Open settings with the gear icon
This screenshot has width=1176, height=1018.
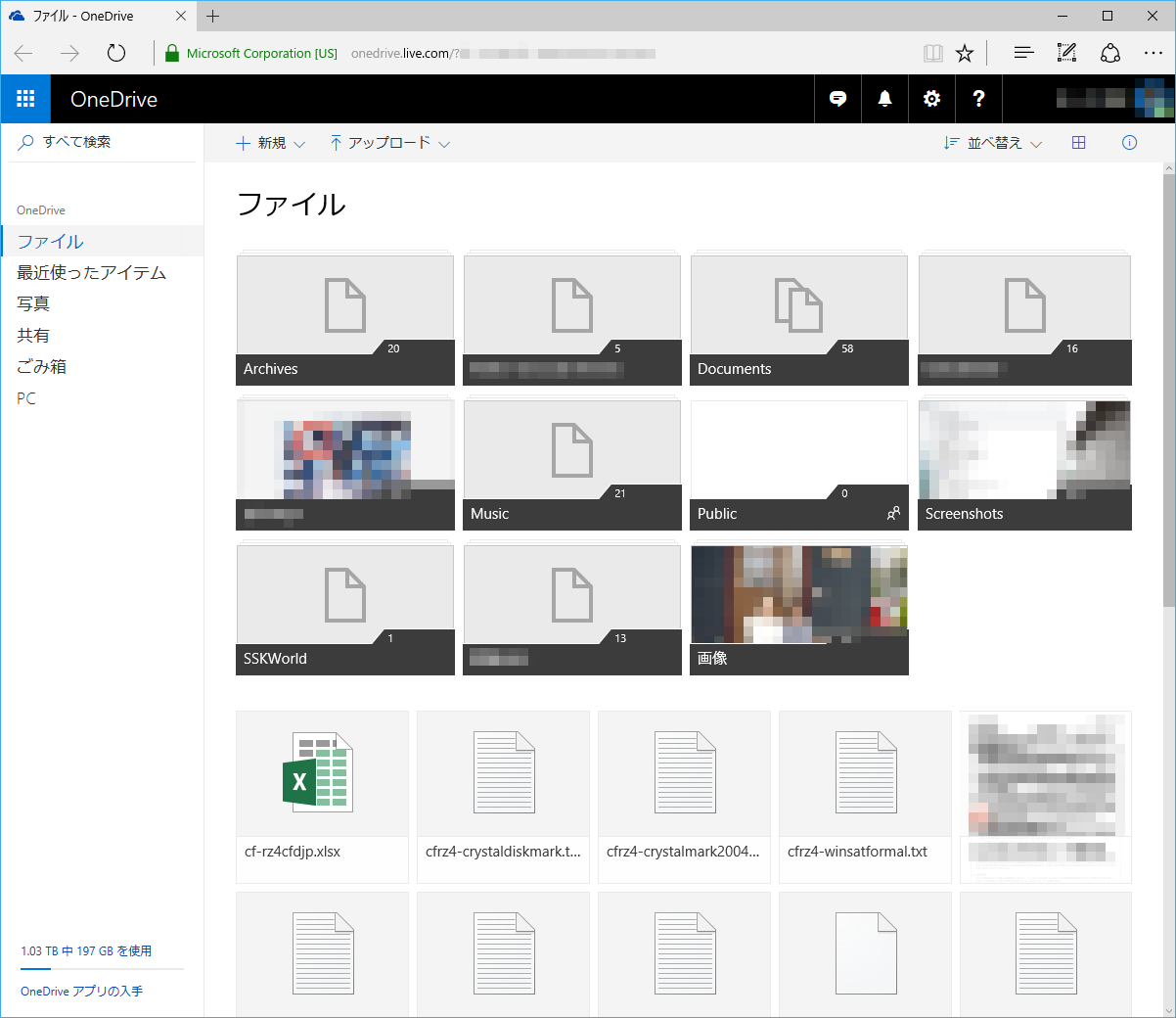[x=931, y=99]
